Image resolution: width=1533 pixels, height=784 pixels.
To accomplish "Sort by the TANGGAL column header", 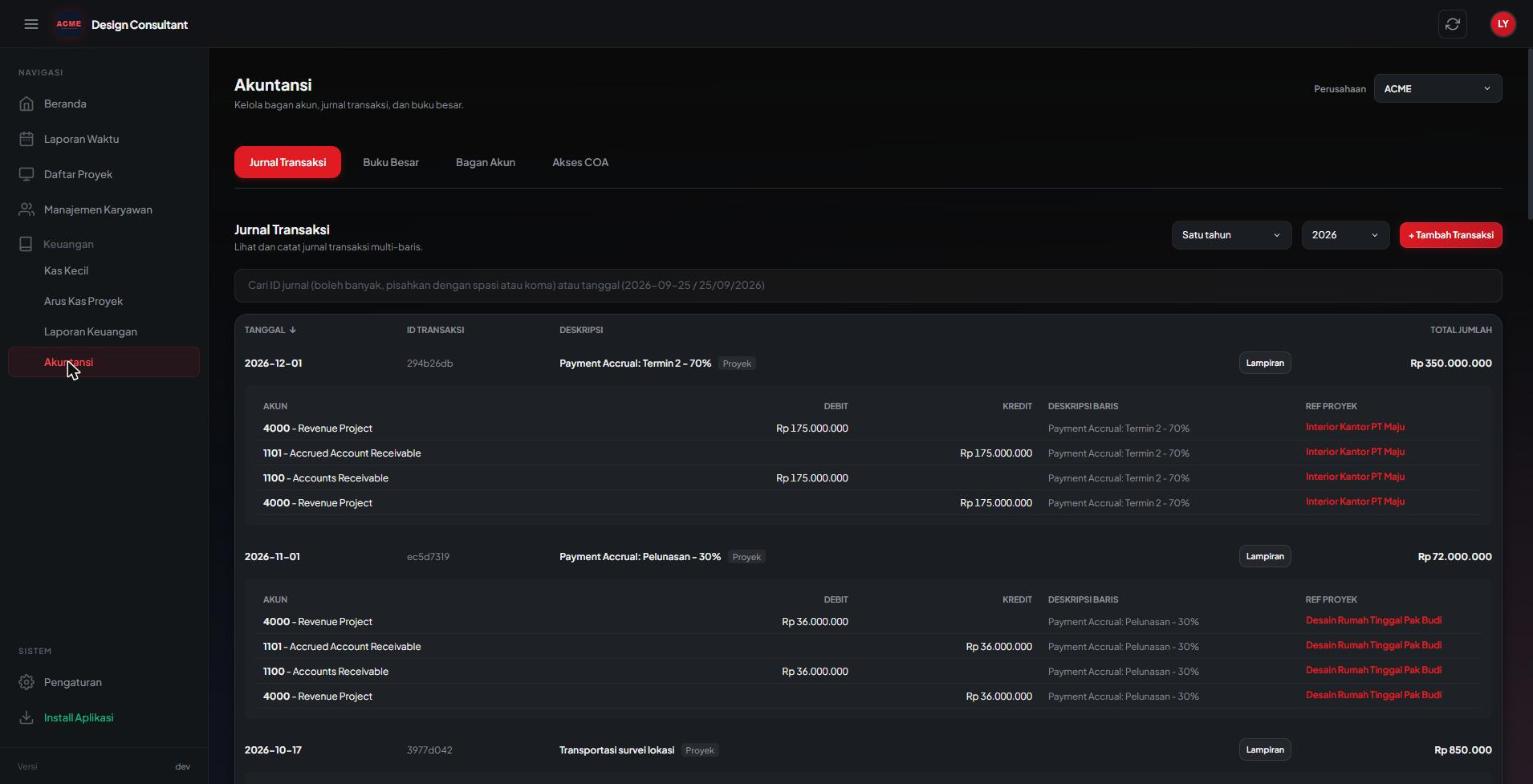I will [x=270, y=330].
